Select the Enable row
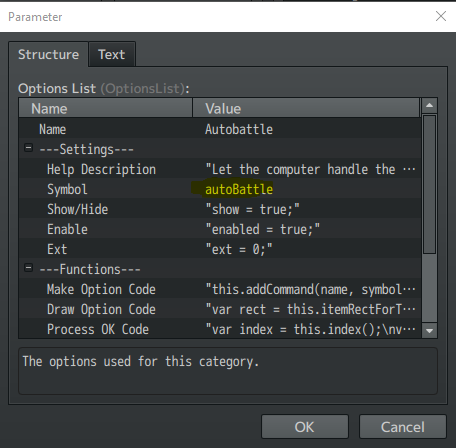456x448 pixels. pyautogui.click(x=220, y=229)
